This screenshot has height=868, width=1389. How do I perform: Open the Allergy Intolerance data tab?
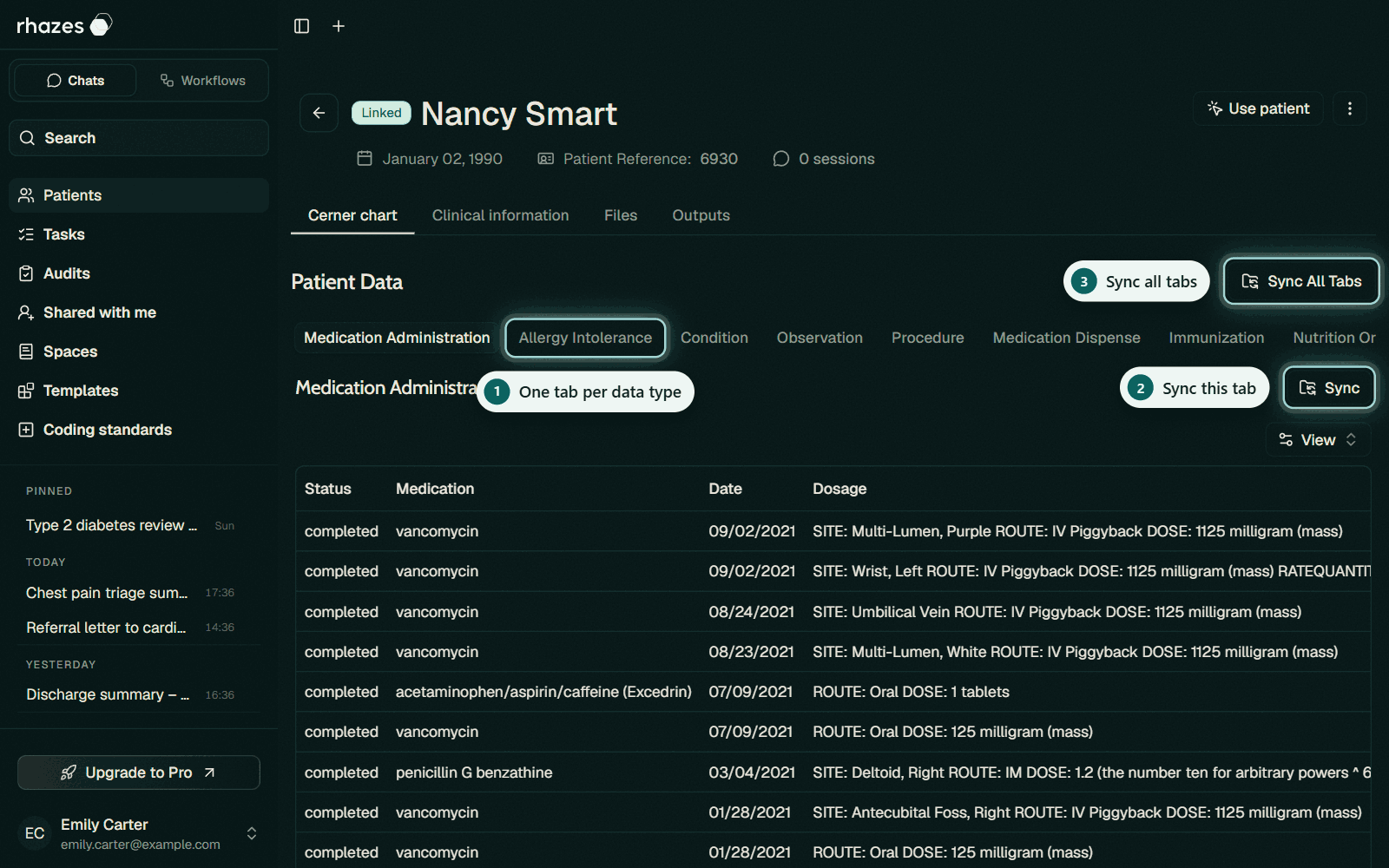pos(585,338)
